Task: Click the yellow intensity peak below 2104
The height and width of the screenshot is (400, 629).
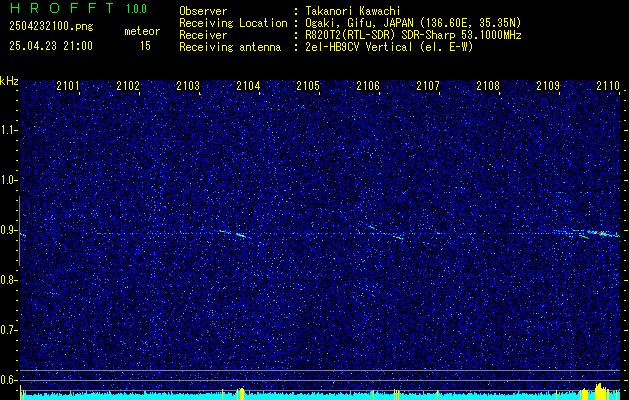Action: pos(240,394)
